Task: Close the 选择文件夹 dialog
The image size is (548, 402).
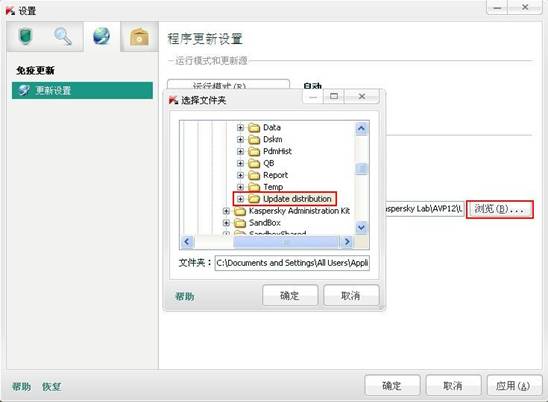Action: point(362,97)
